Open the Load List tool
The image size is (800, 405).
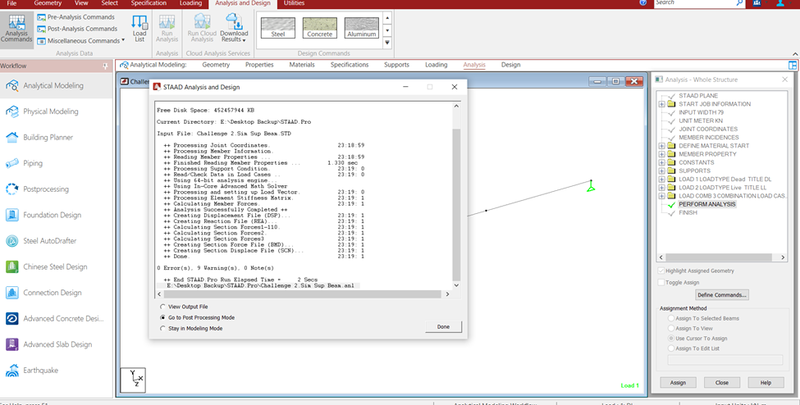[139, 29]
